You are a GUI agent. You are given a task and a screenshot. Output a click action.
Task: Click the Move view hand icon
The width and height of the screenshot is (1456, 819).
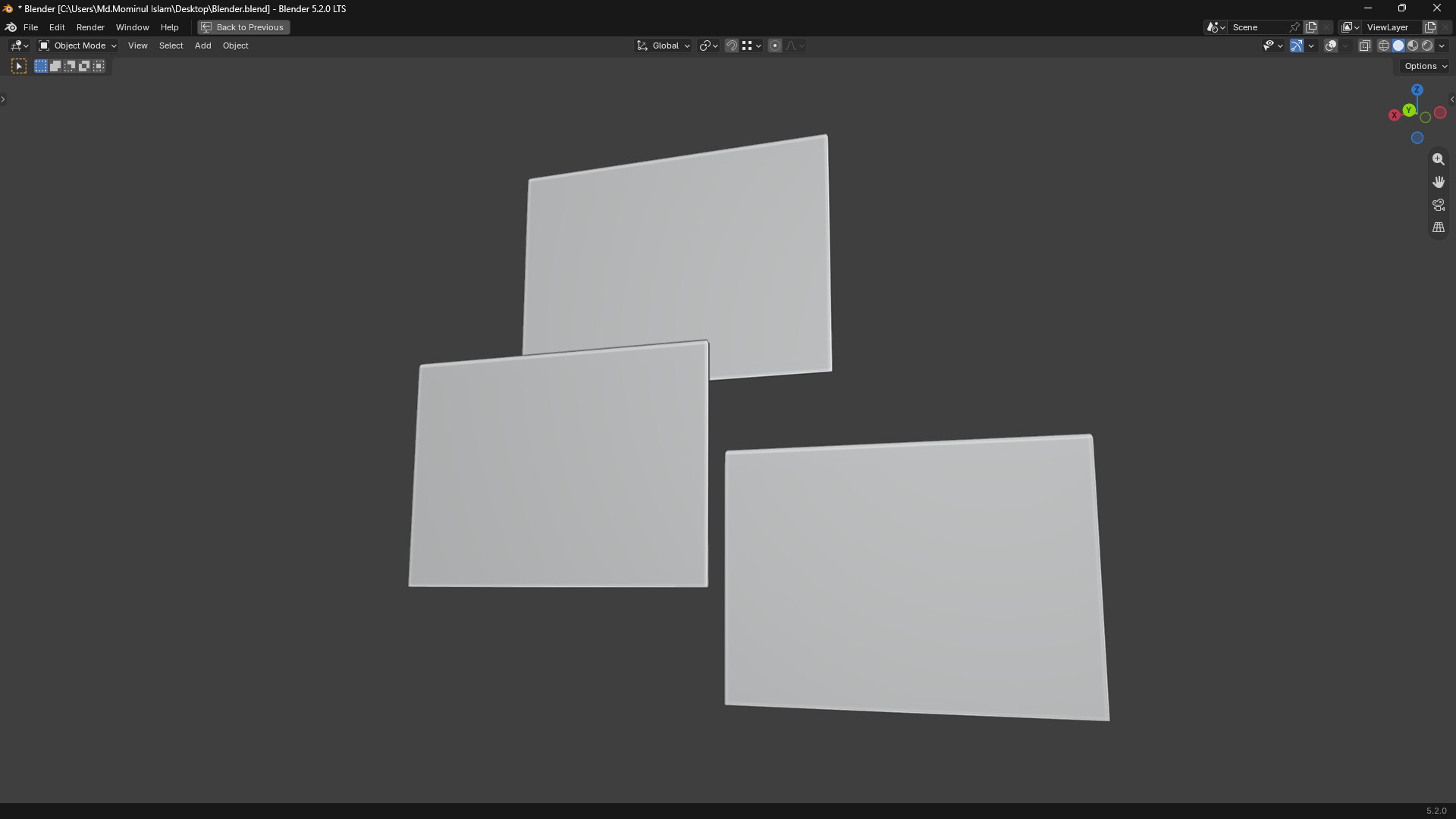click(1439, 182)
